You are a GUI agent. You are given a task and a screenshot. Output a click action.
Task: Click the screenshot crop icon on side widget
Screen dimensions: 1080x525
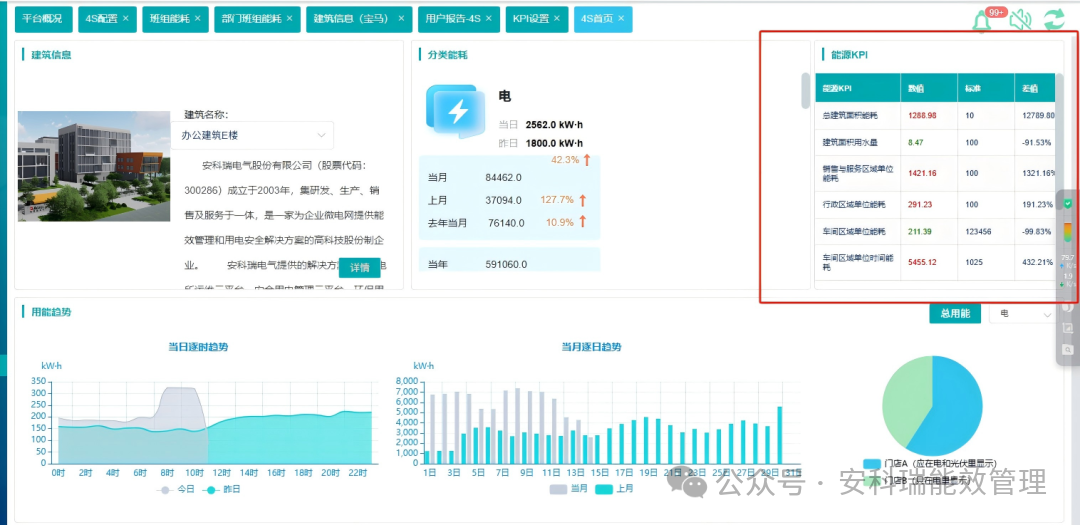tap(1068, 328)
